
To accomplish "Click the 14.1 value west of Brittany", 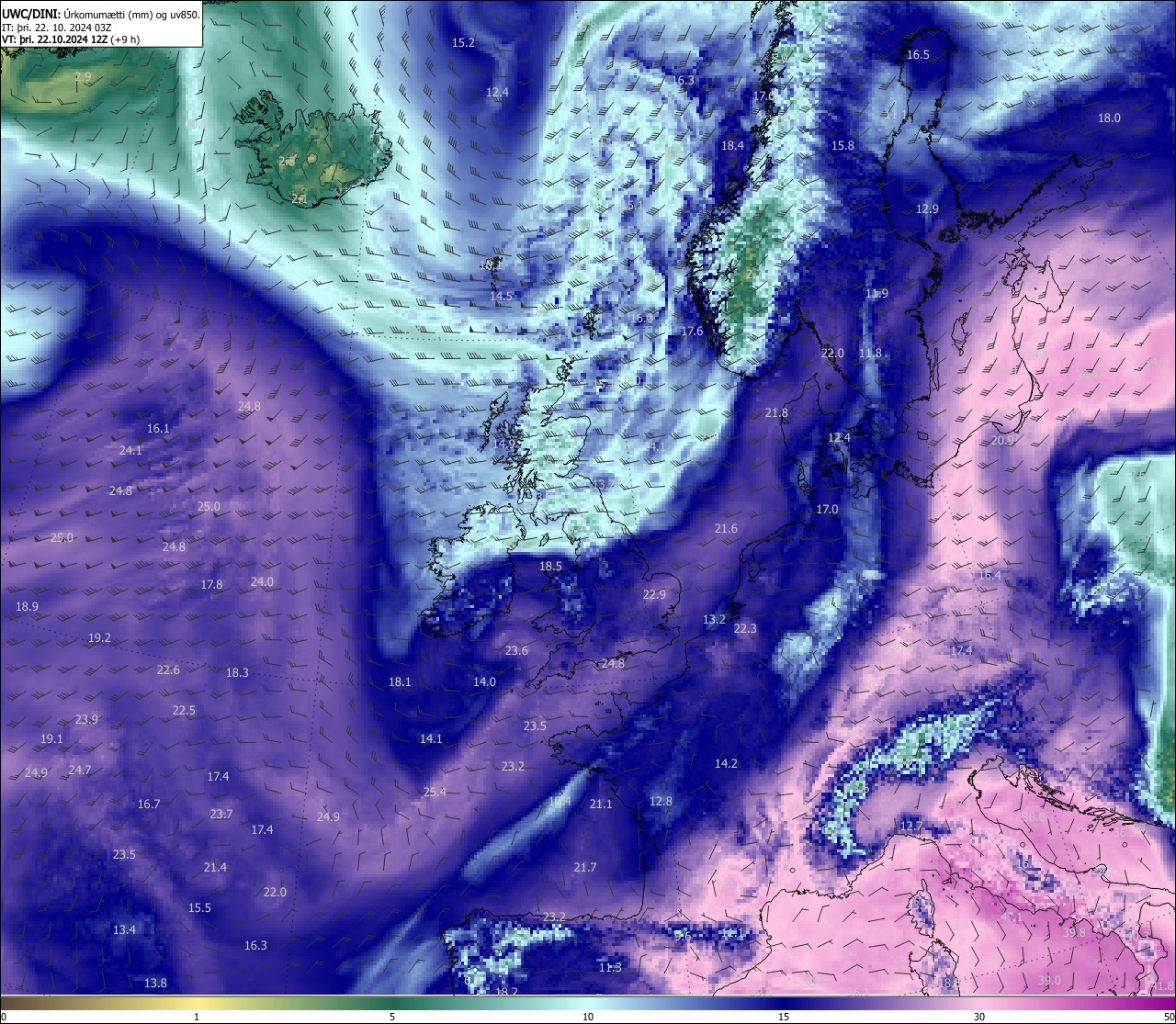I will pyautogui.click(x=431, y=739).
